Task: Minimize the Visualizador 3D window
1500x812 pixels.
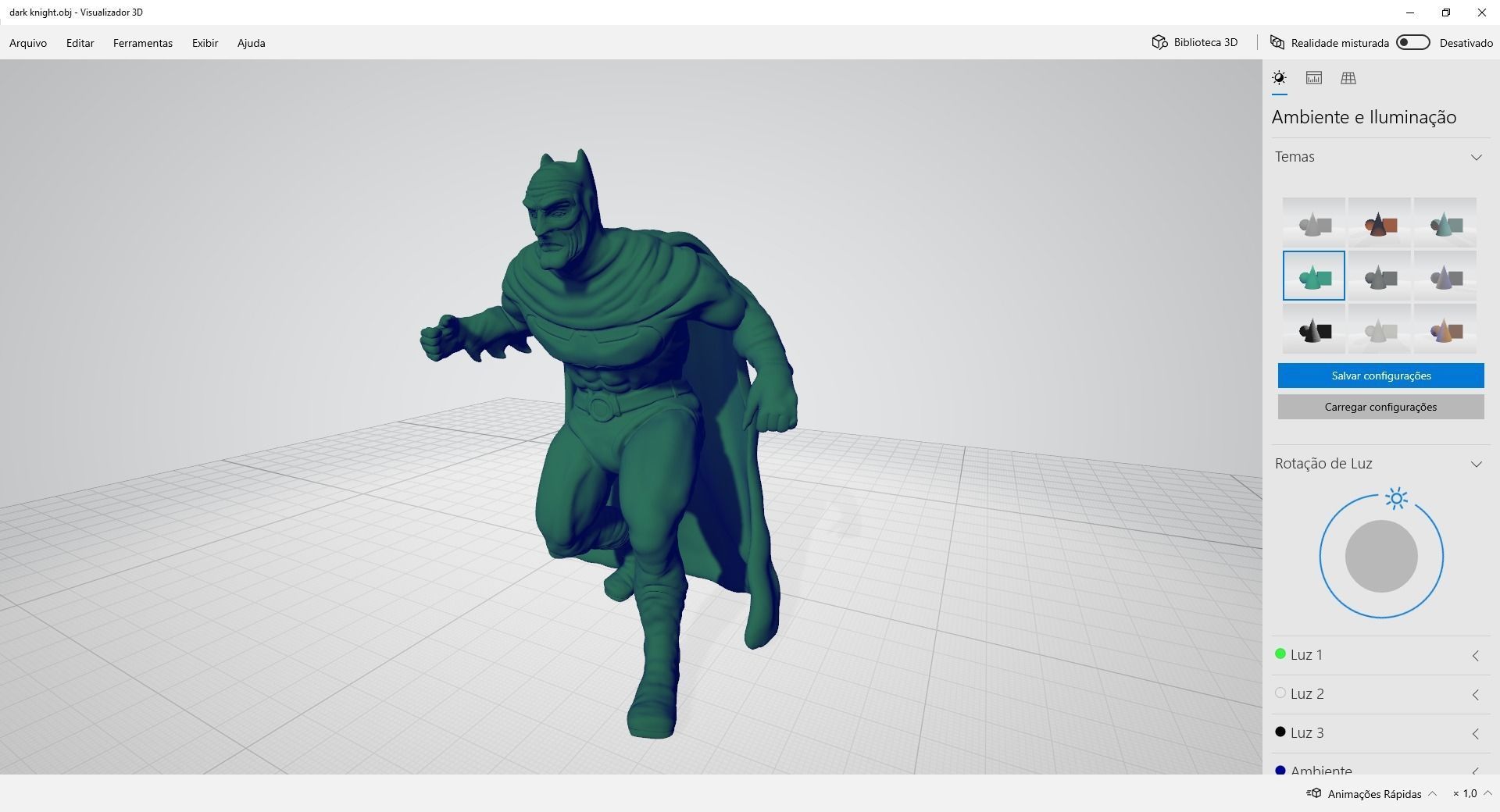Action: tap(1410, 12)
